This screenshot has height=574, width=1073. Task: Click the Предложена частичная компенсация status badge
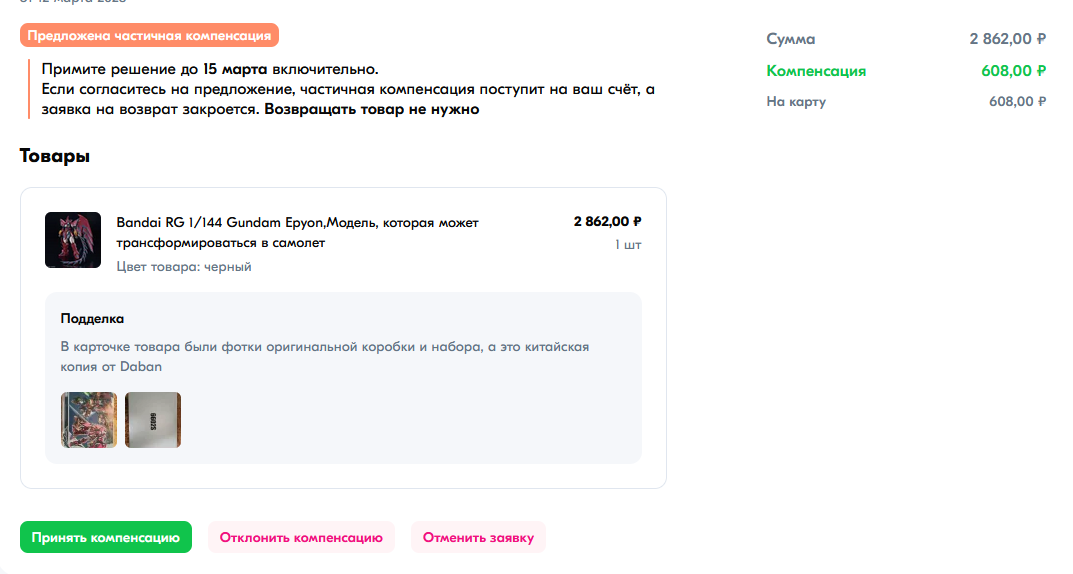click(x=149, y=36)
